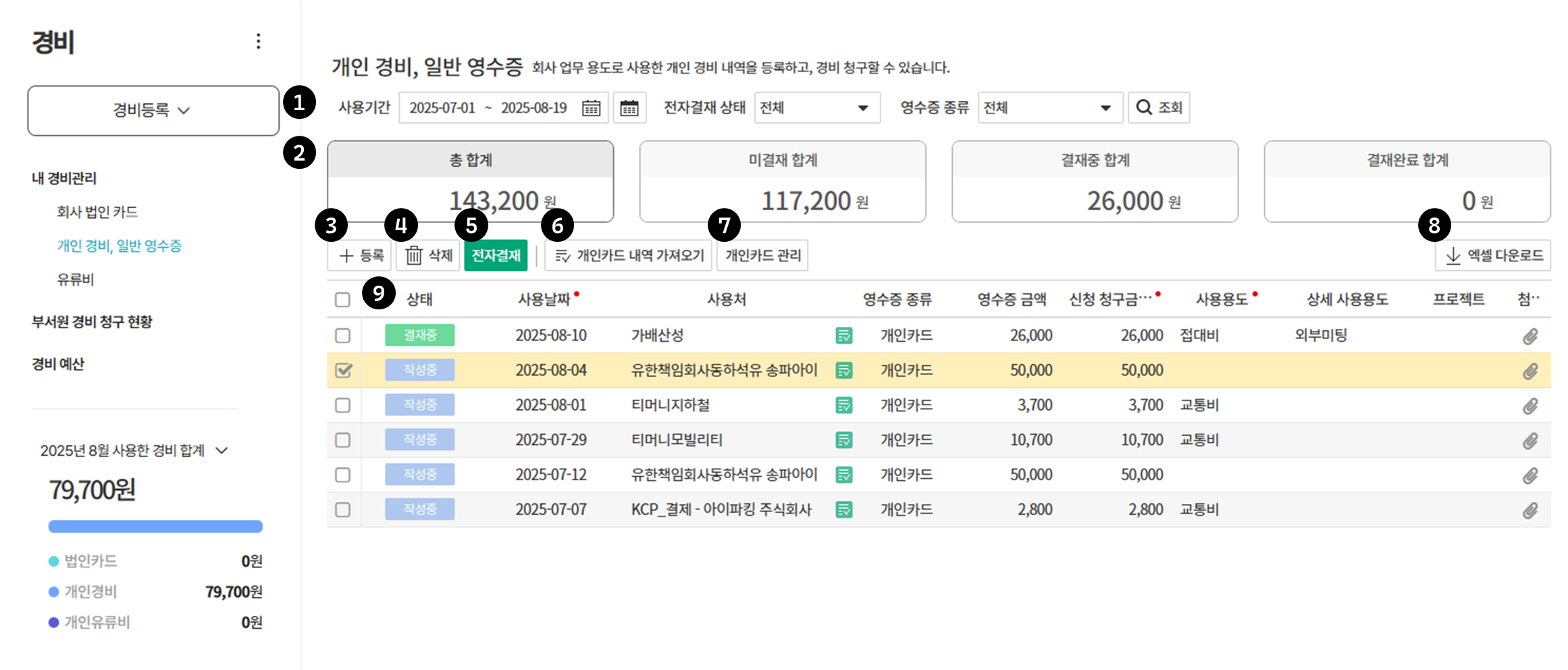Open the attachment paperclip on the 2025-07-07 row
This screenshot has height=670, width=1568.
[1530, 510]
